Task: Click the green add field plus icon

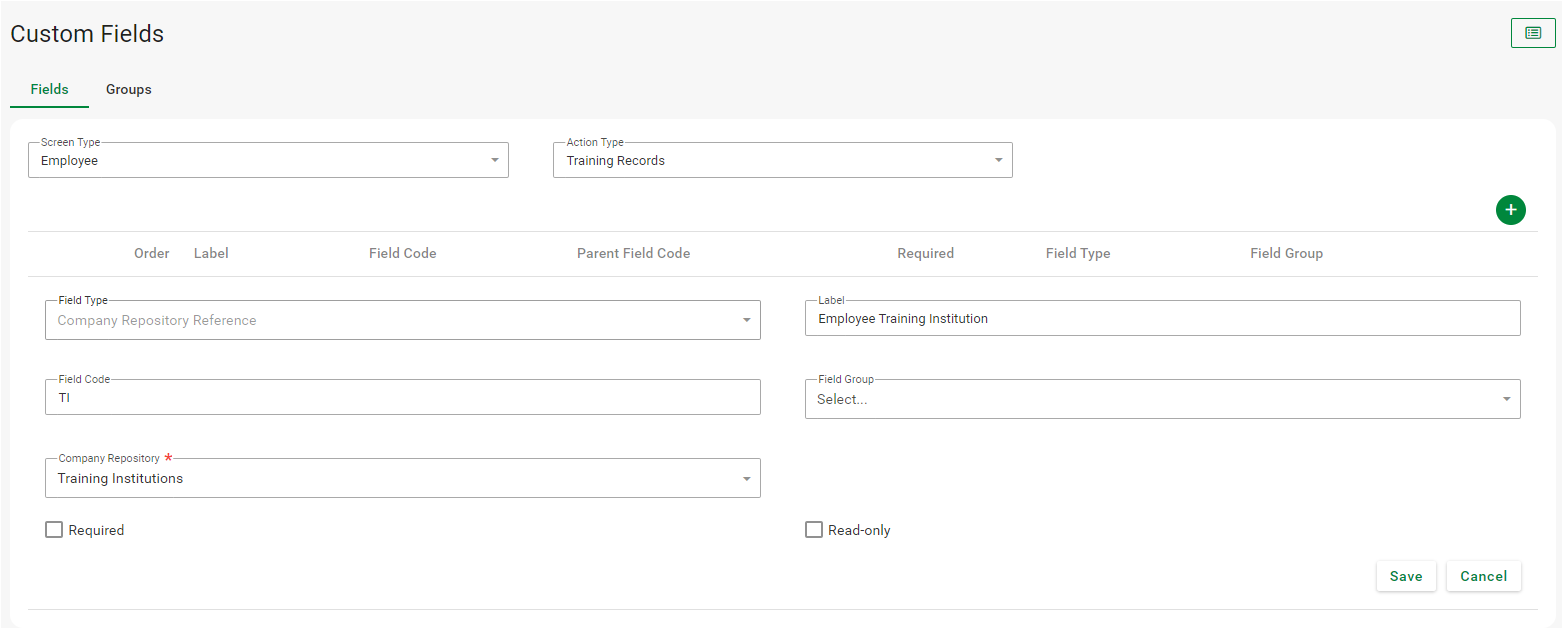Action: point(1510,210)
